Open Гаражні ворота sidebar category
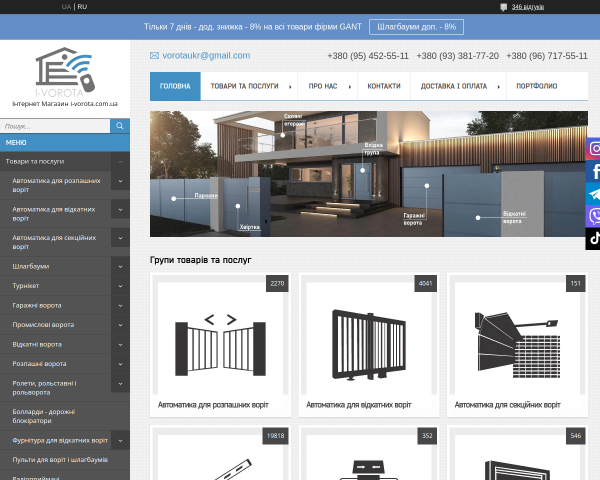The image size is (600, 480). coord(37,305)
